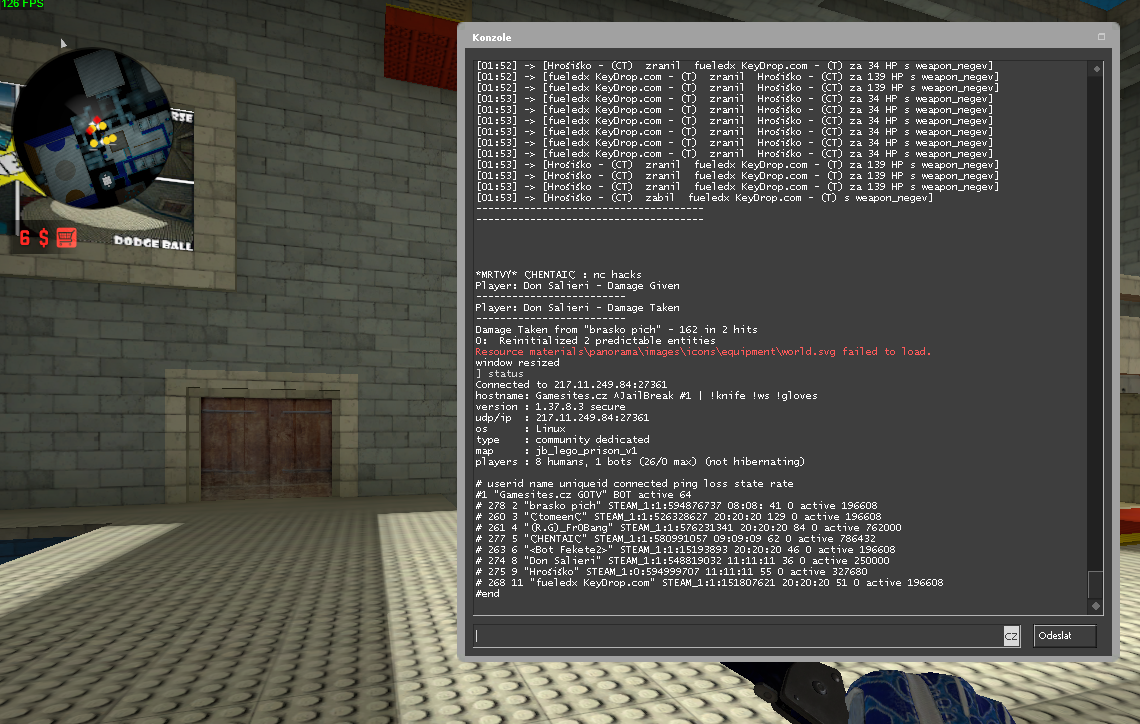Viewport: 1140px width, 724px height.
Task: Grab the console scrollbar thumb
Action: 1096,583
